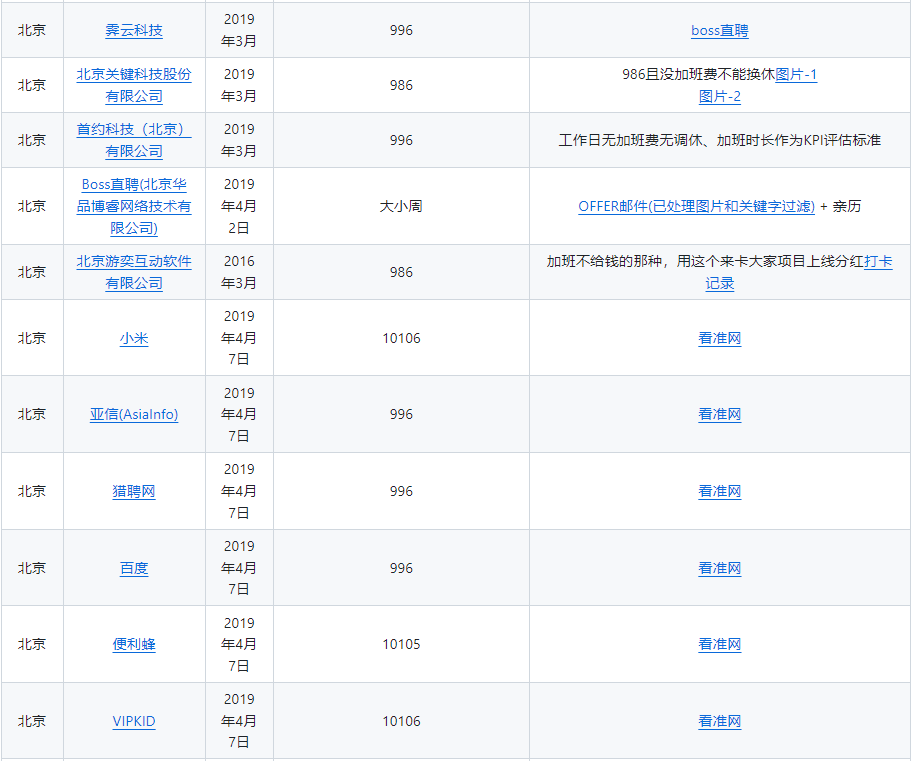Select the 986且没加班费不能换休 description text
This screenshot has width=911, height=761.
point(698,74)
